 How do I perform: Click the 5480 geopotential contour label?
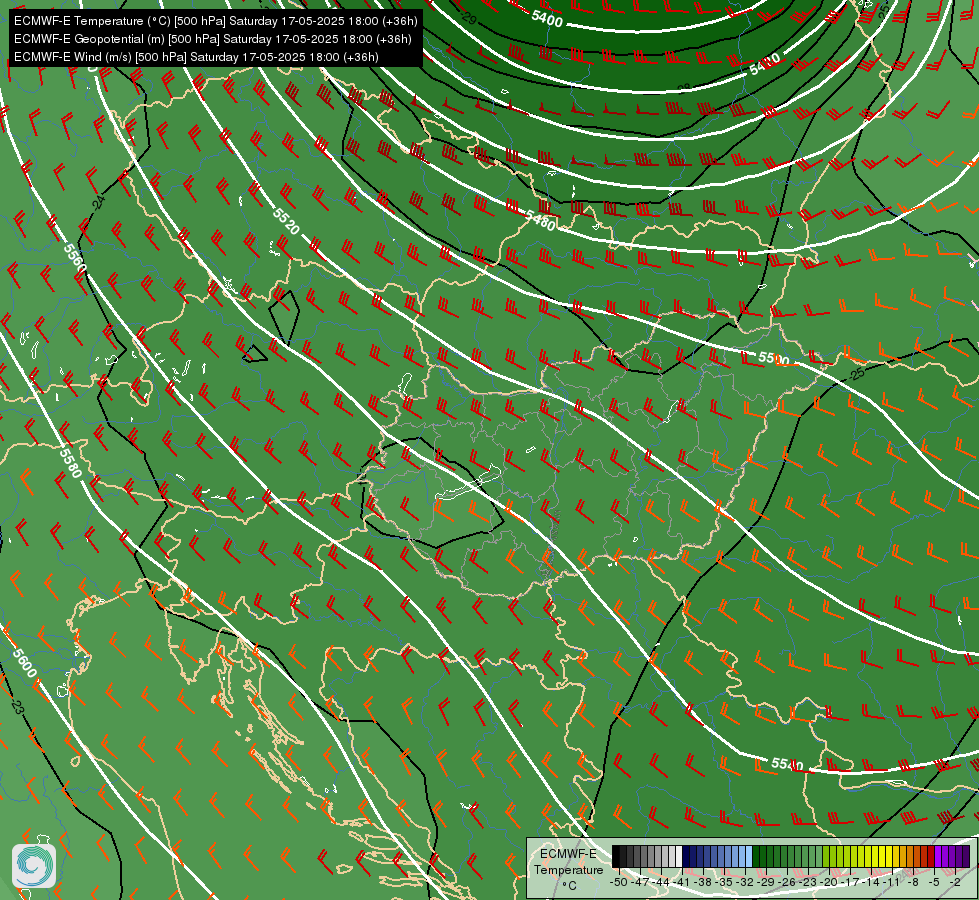pos(540,220)
